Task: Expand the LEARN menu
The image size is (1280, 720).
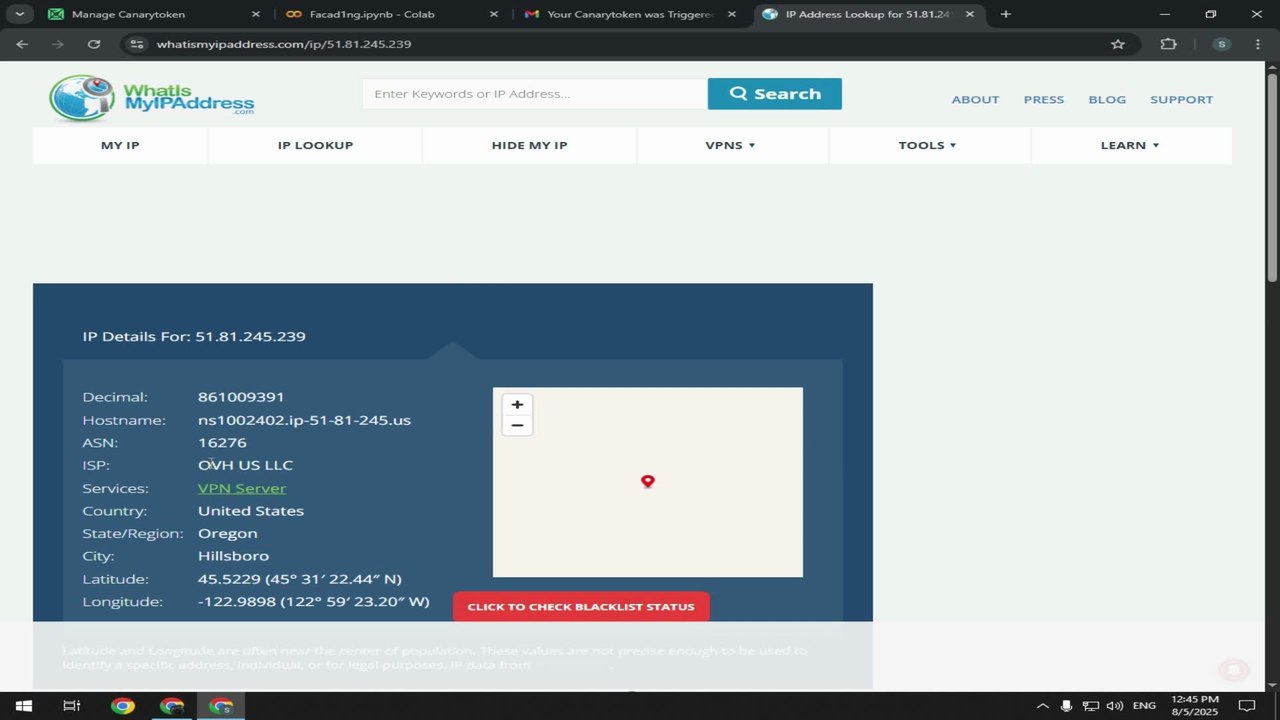Action: point(1130,145)
